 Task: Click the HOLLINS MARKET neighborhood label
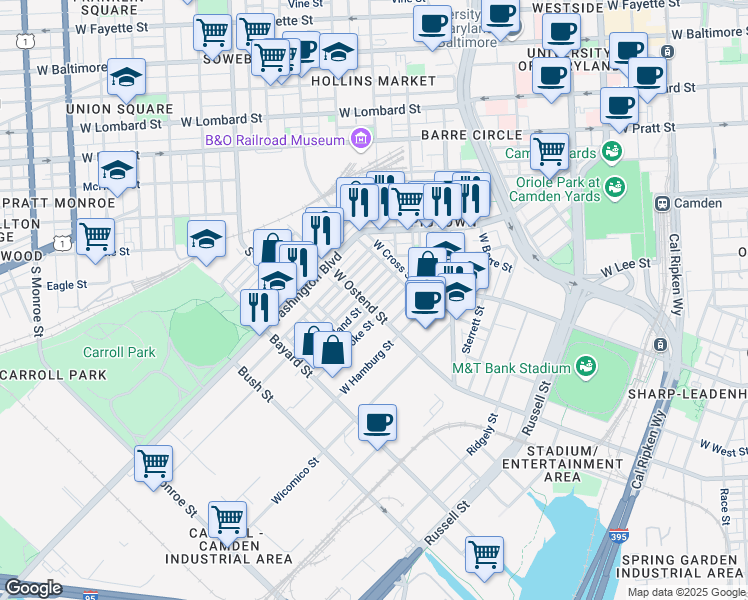pyautogui.click(x=374, y=82)
